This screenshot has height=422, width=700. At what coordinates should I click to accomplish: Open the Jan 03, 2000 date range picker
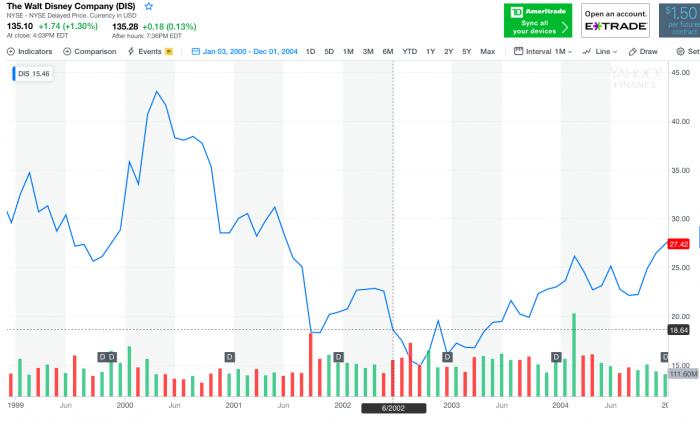click(250, 51)
